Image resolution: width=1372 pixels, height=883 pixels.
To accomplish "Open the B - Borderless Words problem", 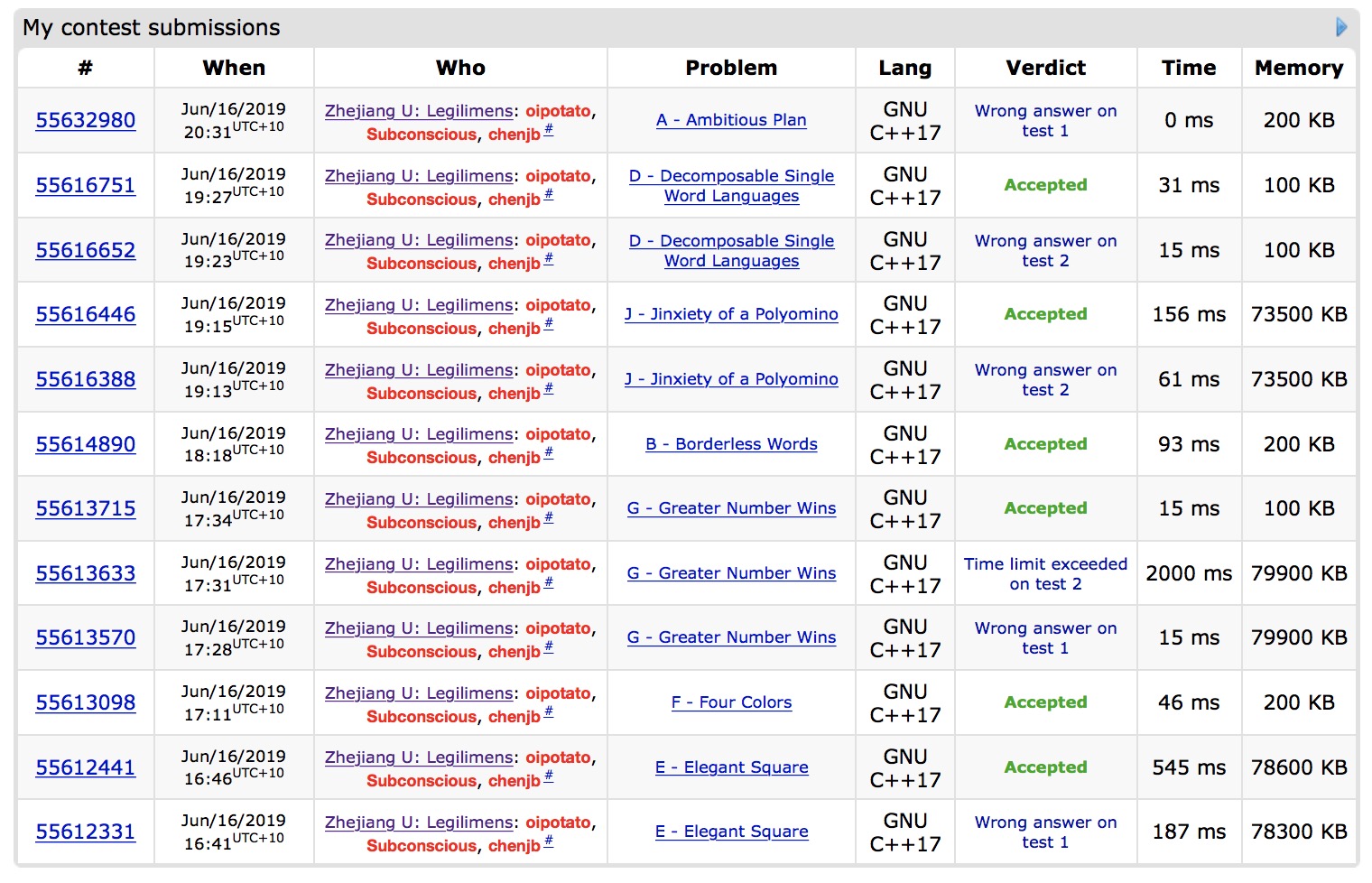I will coord(731,444).
